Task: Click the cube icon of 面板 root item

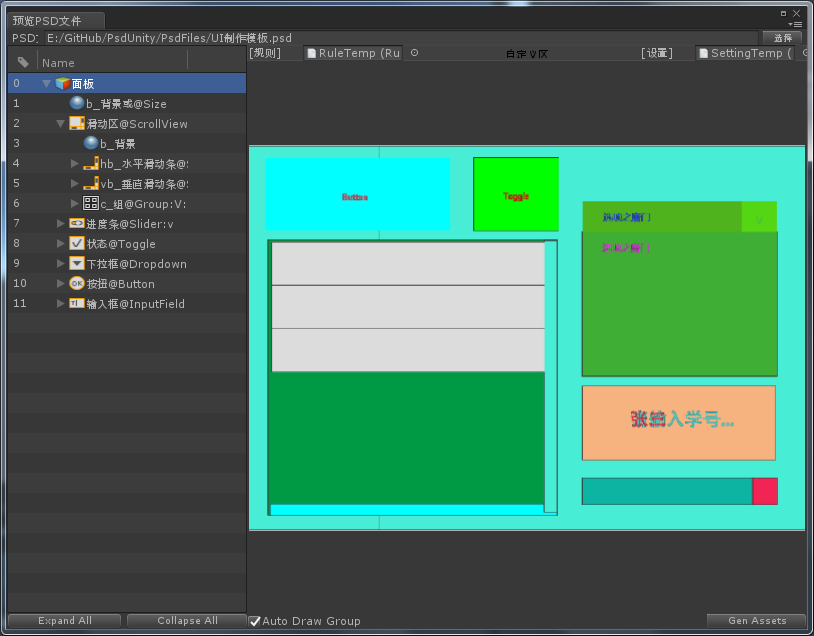Action: pyautogui.click(x=62, y=84)
